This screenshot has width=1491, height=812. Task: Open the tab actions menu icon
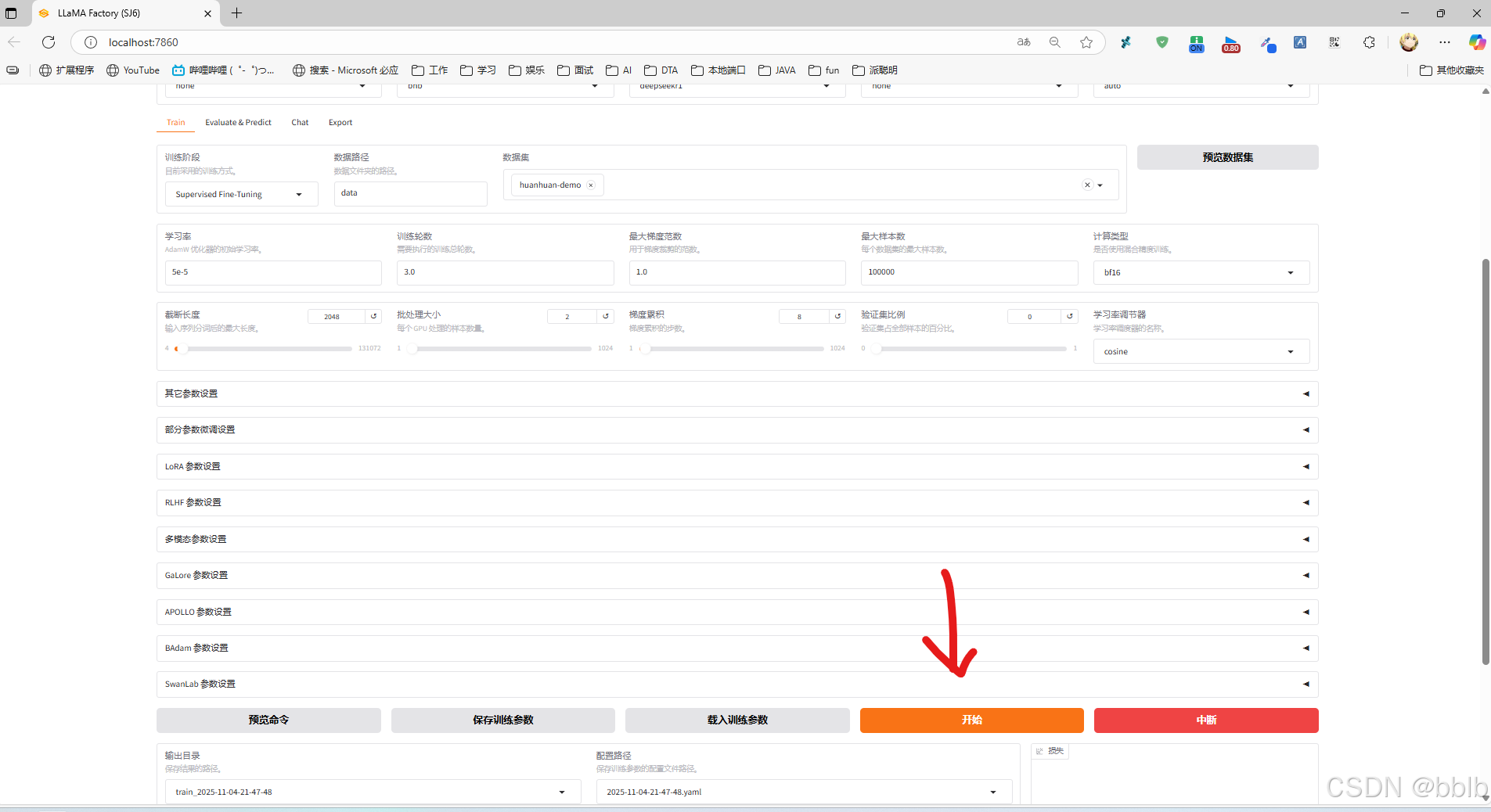tap(11, 13)
